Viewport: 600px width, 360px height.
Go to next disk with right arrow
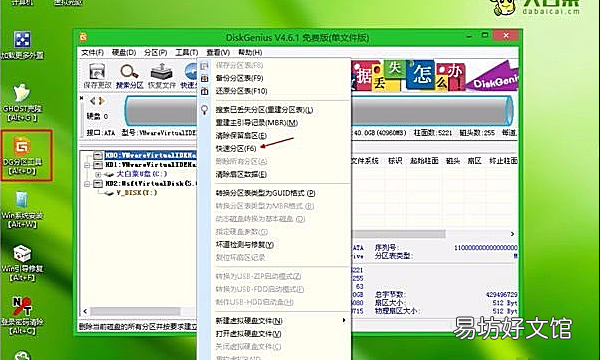pyautogui.click(x=101, y=101)
